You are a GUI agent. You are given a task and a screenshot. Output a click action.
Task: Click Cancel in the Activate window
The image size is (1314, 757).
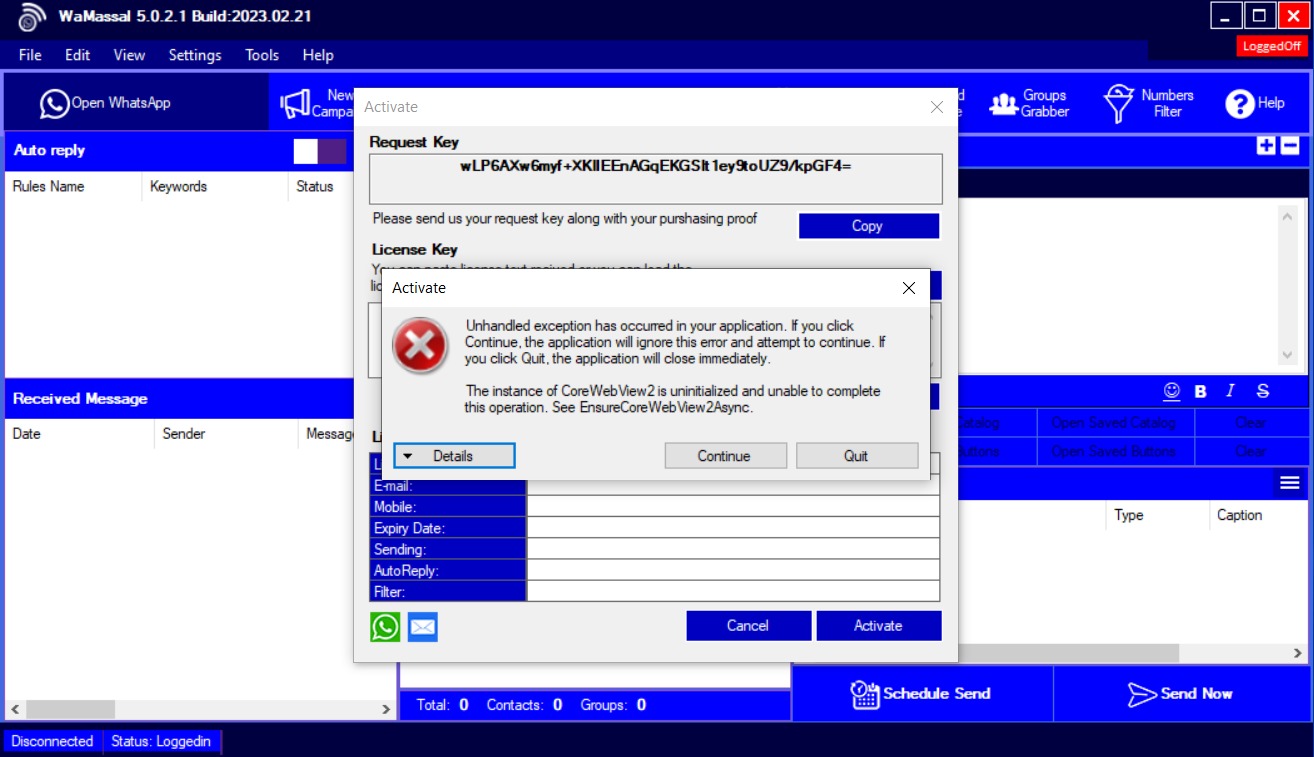tap(748, 626)
